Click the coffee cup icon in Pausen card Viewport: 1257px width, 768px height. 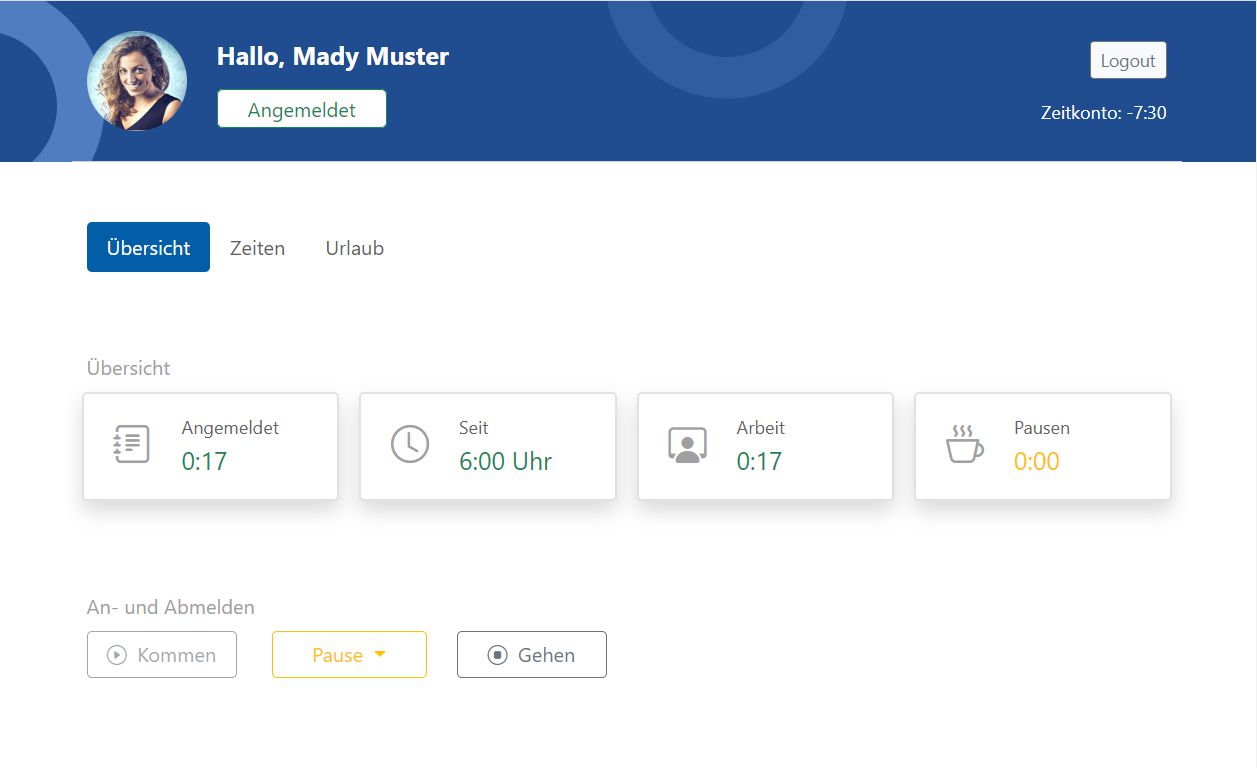click(964, 444)
